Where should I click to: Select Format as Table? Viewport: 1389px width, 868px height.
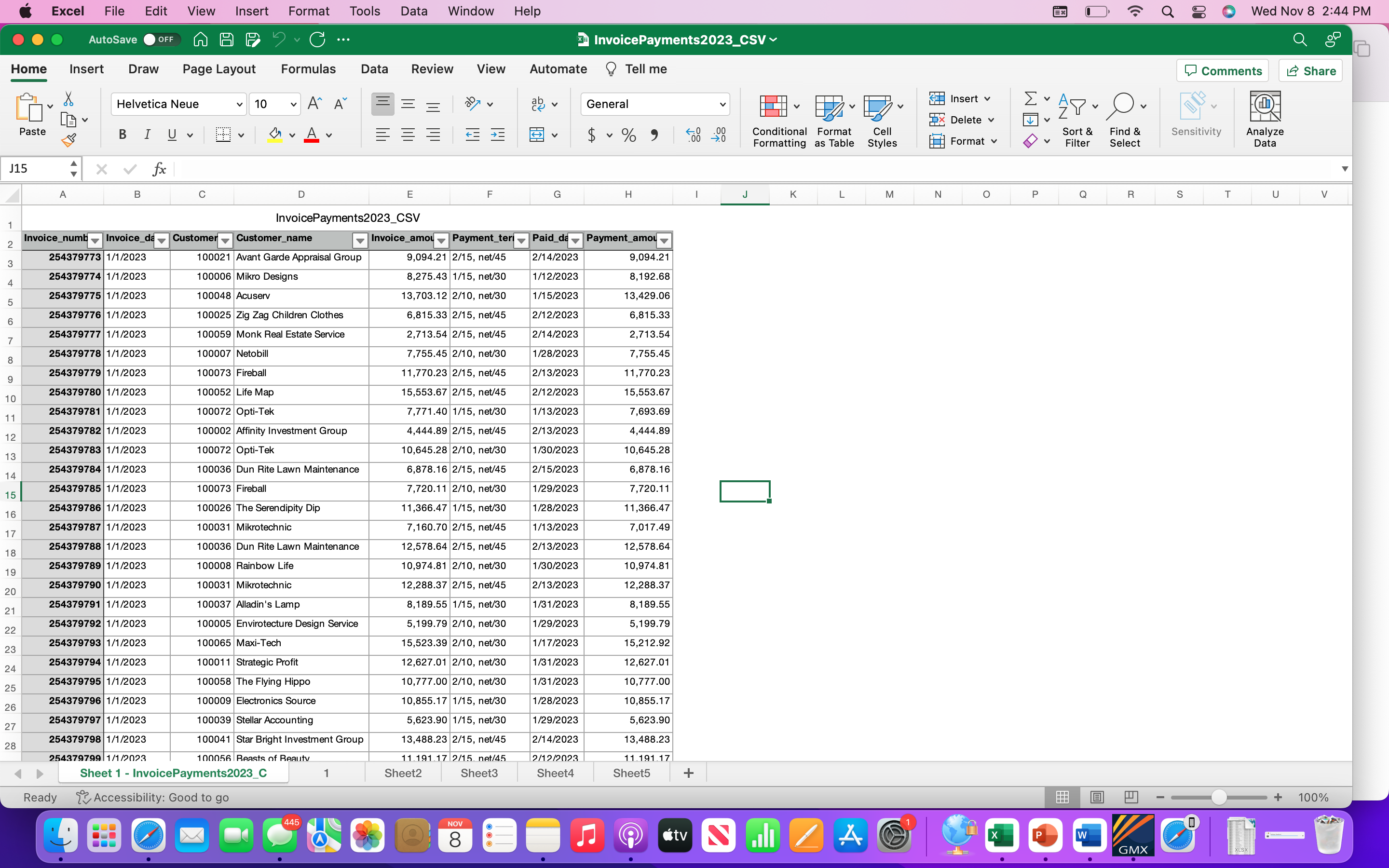click(x=832, y=121)
